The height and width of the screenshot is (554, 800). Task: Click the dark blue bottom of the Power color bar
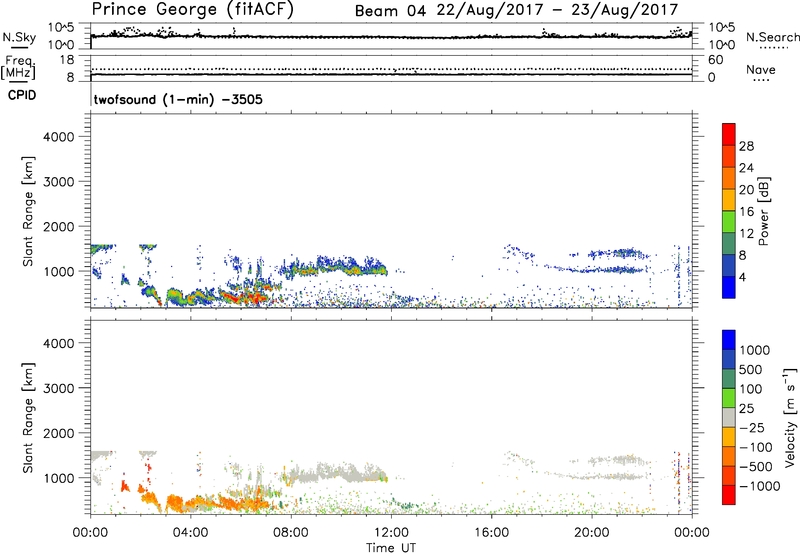click(x=729, y=287)
